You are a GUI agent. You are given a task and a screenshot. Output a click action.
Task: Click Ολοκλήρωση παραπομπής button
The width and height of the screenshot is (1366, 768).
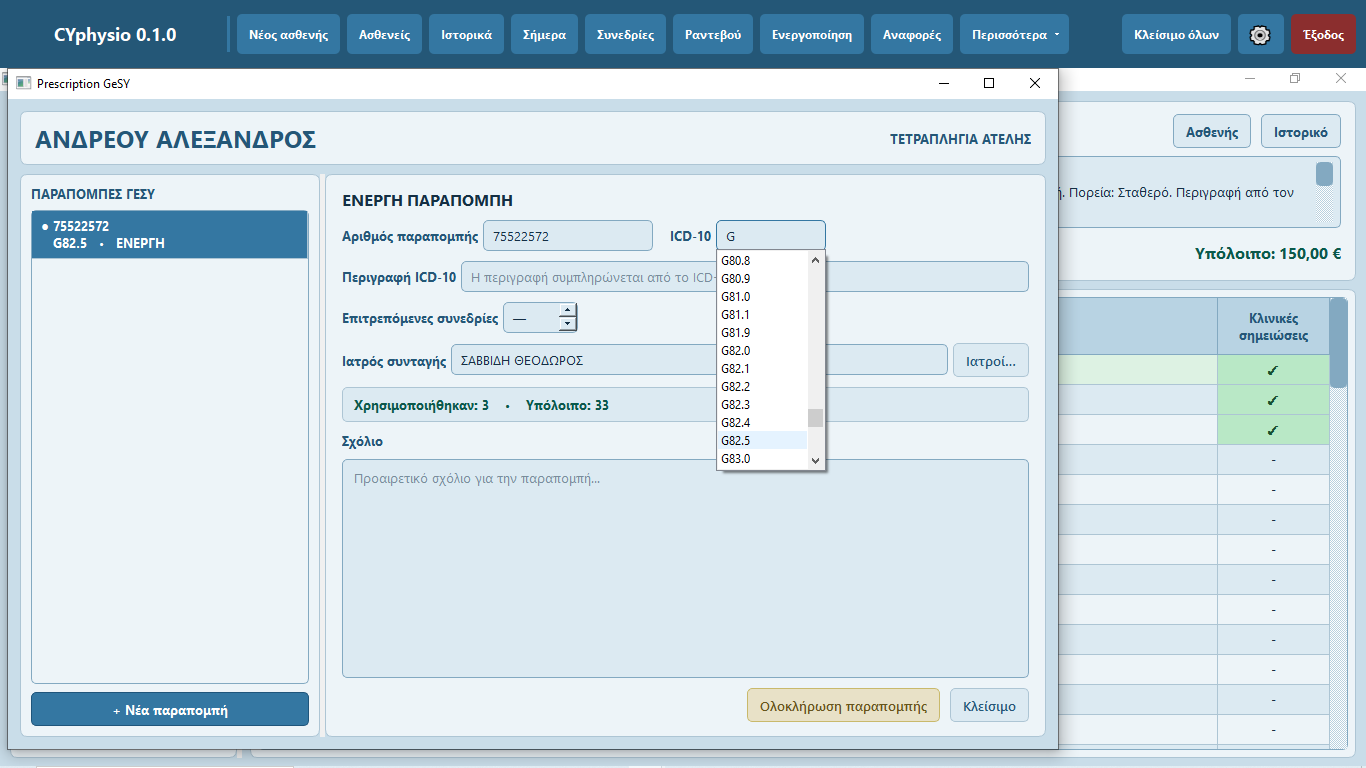843,705
